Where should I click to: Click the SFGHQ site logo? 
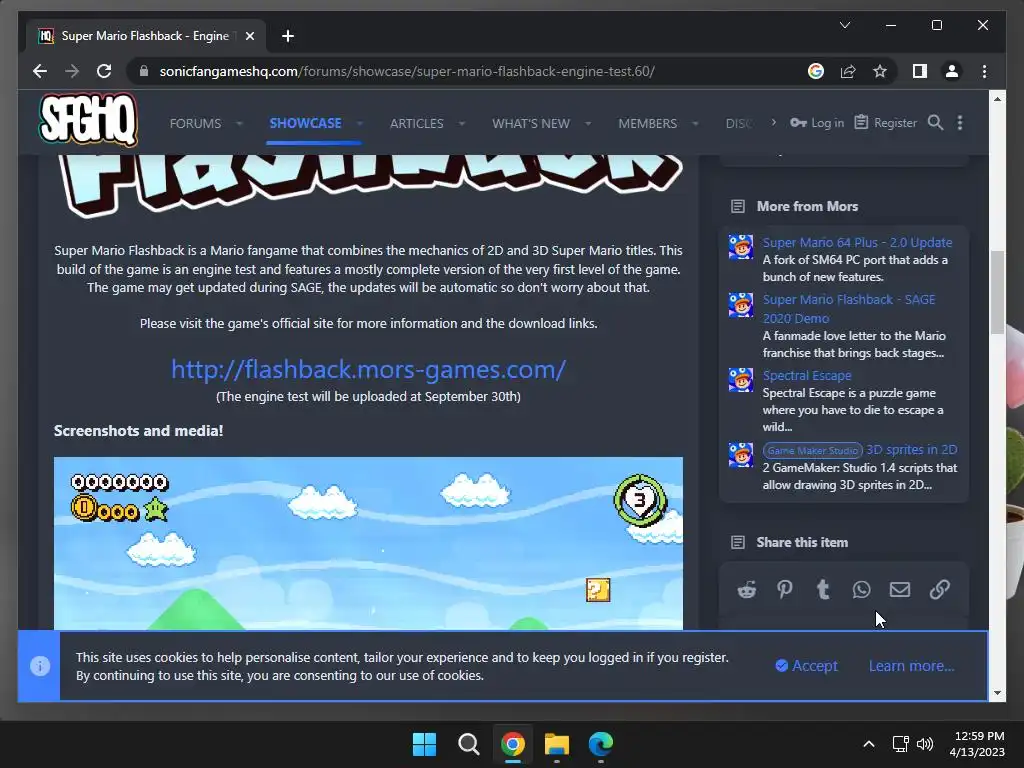point(88,120)
